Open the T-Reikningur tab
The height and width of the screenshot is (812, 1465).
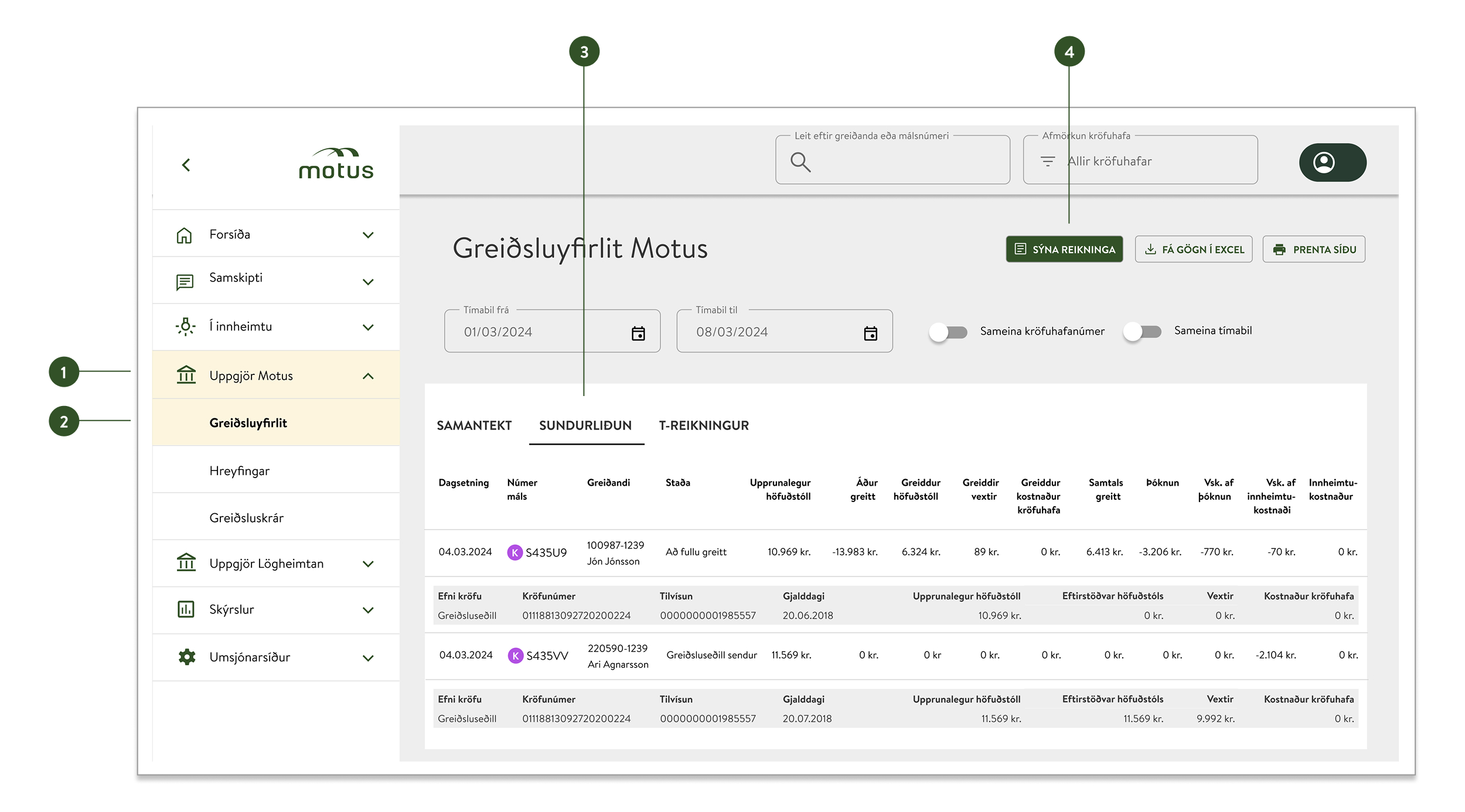pos(703,425)
